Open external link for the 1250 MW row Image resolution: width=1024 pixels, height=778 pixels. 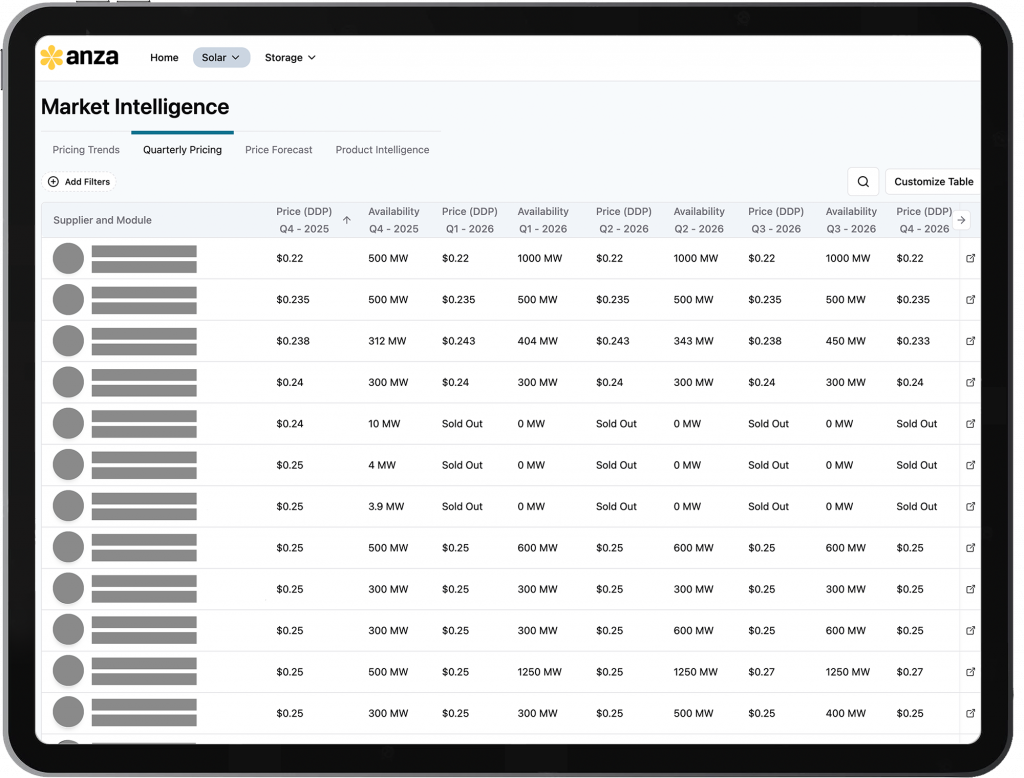click(x=970, y=672)
